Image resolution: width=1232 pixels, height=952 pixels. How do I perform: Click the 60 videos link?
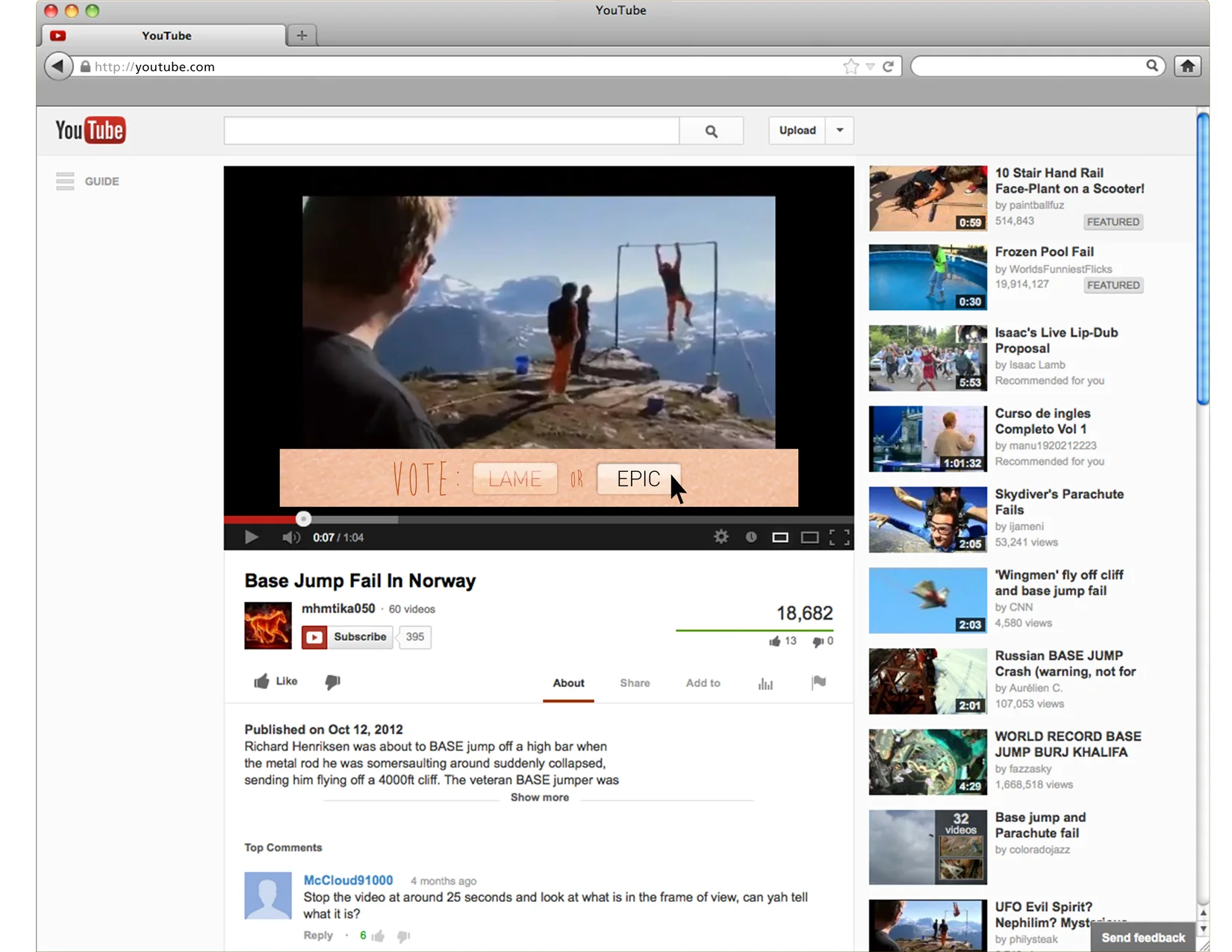coord(411,609)
